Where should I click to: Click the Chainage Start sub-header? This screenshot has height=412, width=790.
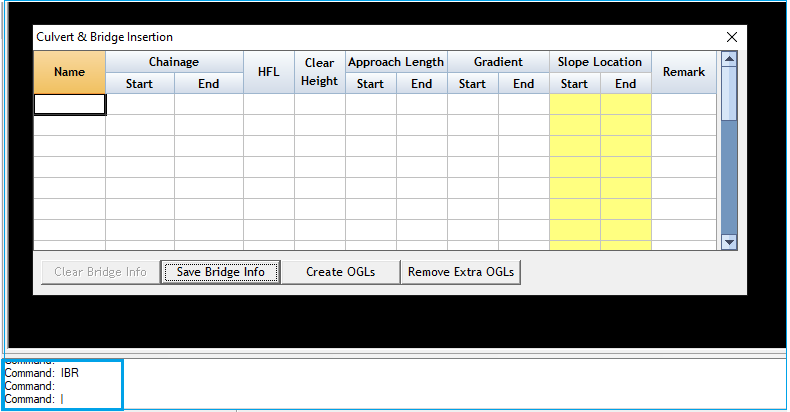point(139,84)
